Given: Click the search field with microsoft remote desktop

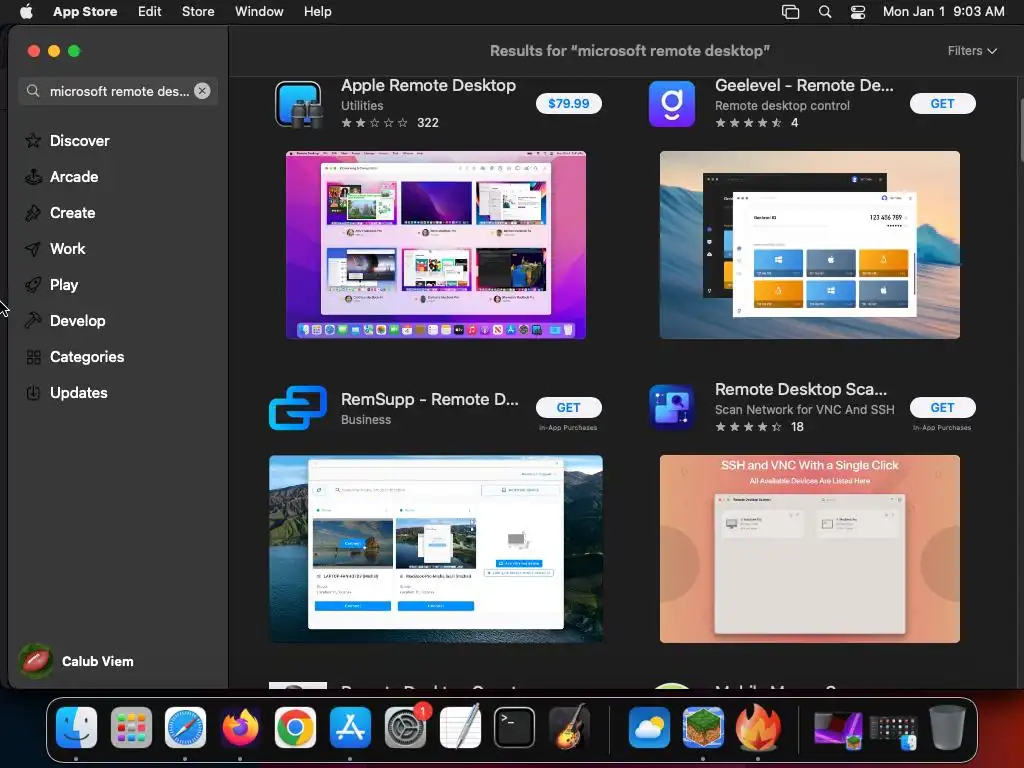Looking at the screenshot, I should pyautogui.click(x=118, y=91).
